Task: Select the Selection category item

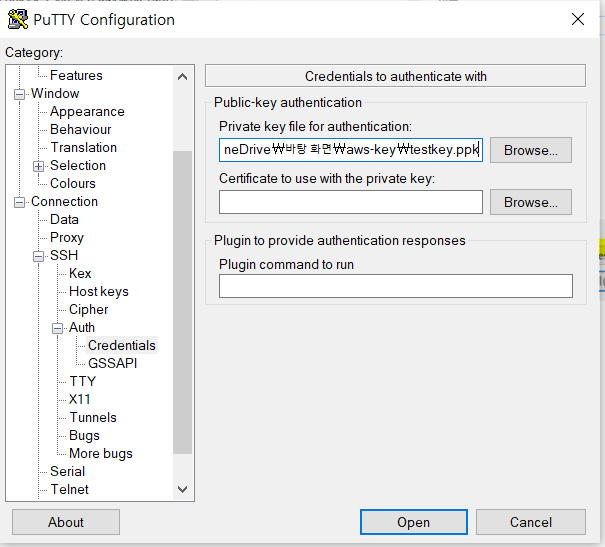Action: (78, 165)
